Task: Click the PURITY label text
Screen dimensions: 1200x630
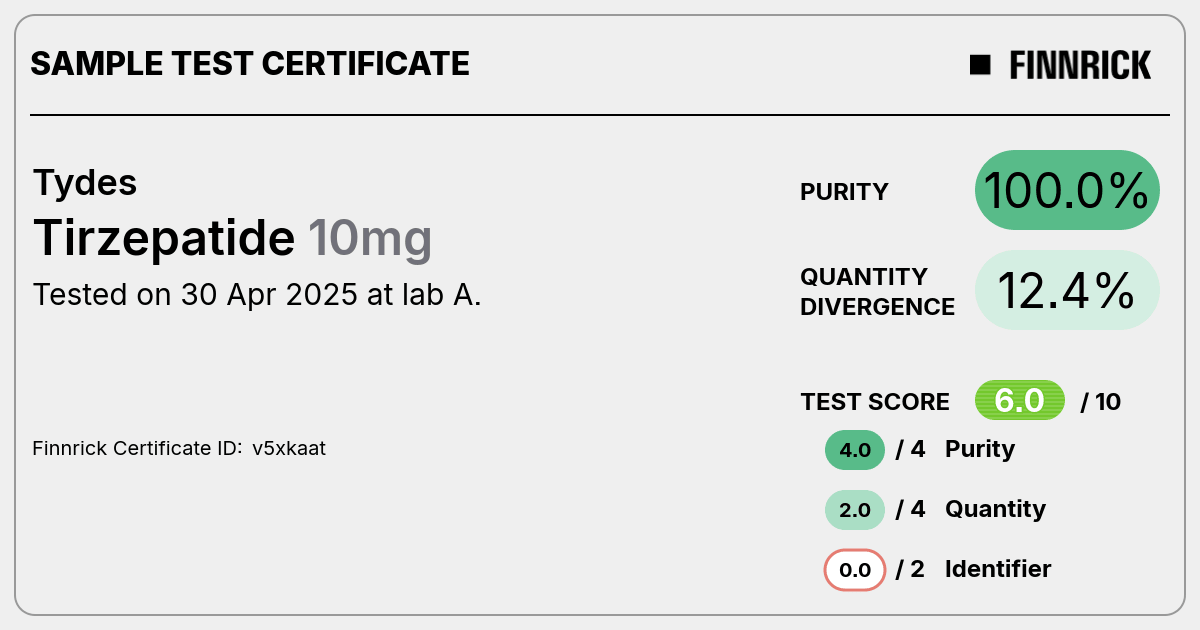Action: [x=844, y=192]
